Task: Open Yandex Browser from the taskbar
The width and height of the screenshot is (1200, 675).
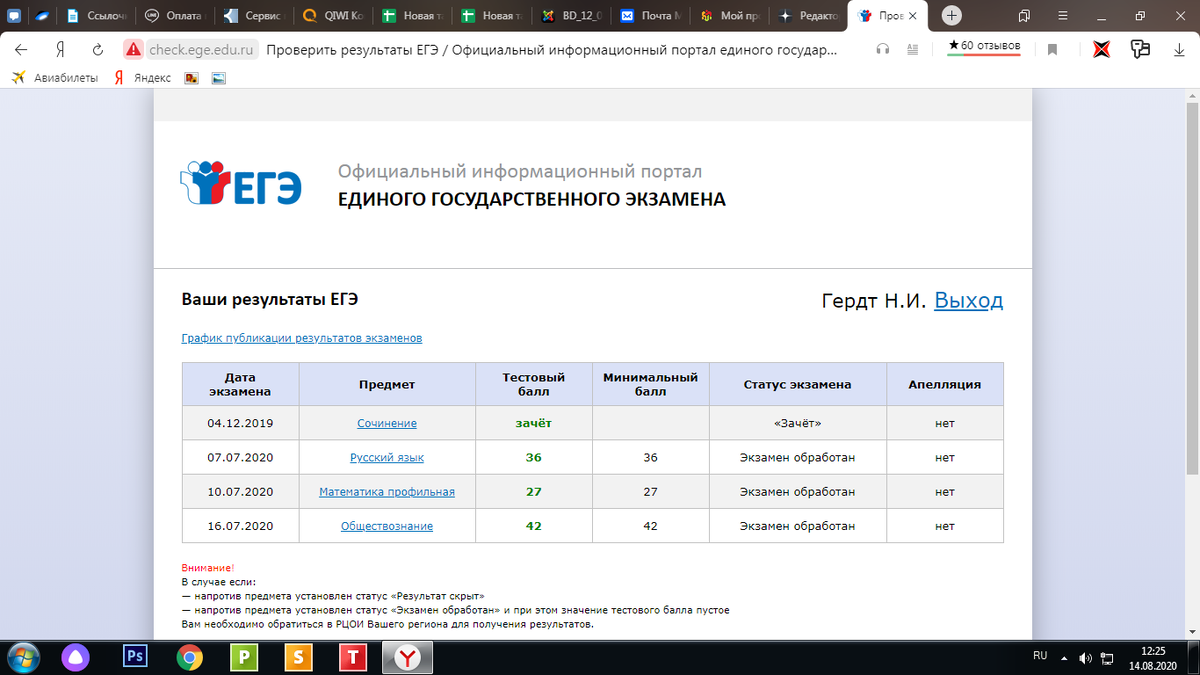Action: click(x=408, y=658)
